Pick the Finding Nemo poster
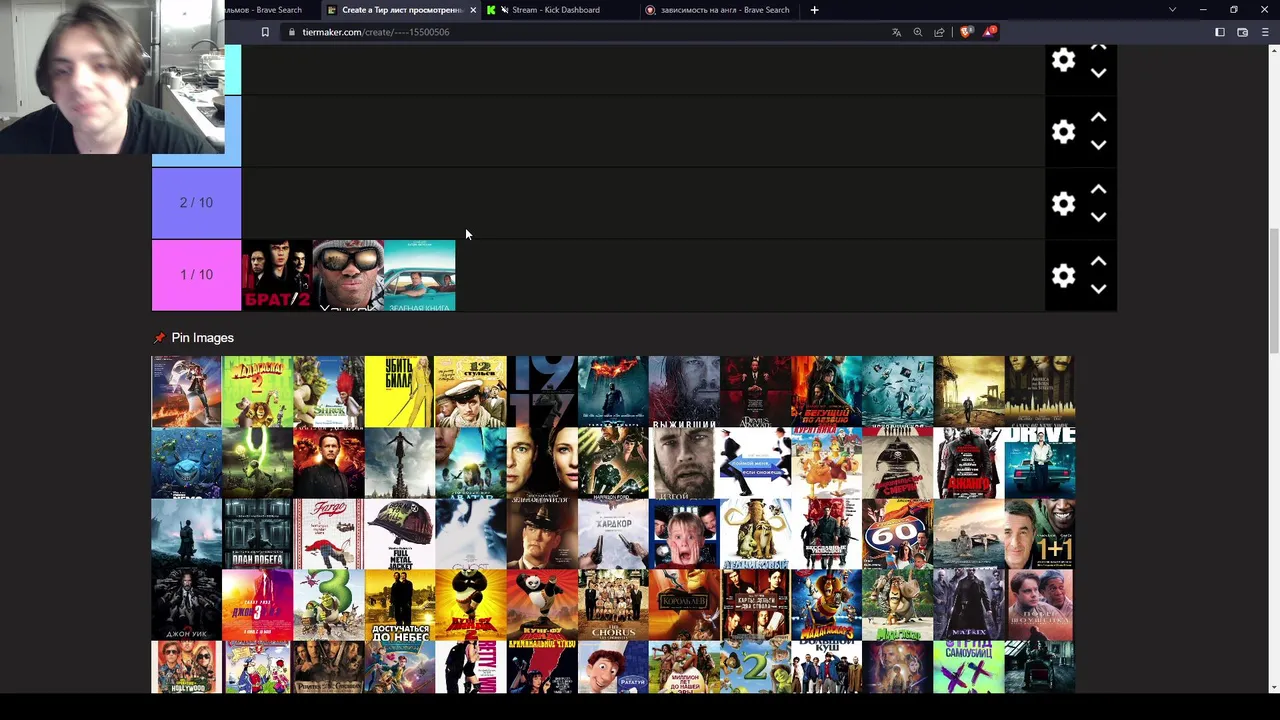 187,463
